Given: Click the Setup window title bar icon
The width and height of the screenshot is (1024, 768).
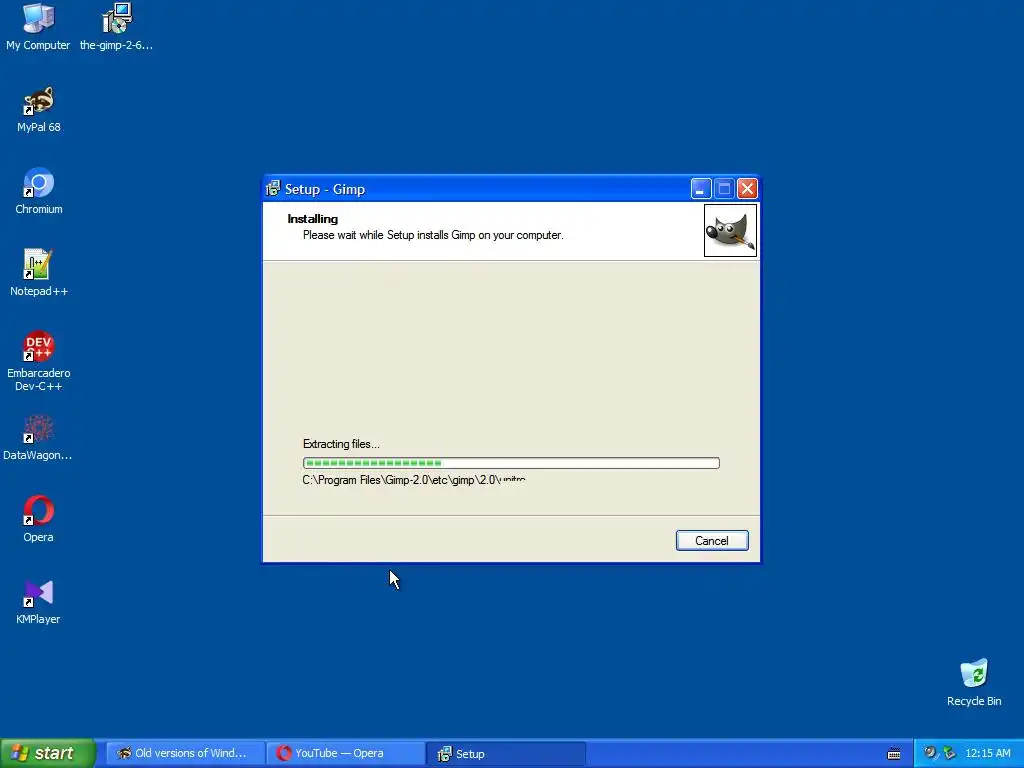Looking at the screenshot, I should [x=273, y=189].
